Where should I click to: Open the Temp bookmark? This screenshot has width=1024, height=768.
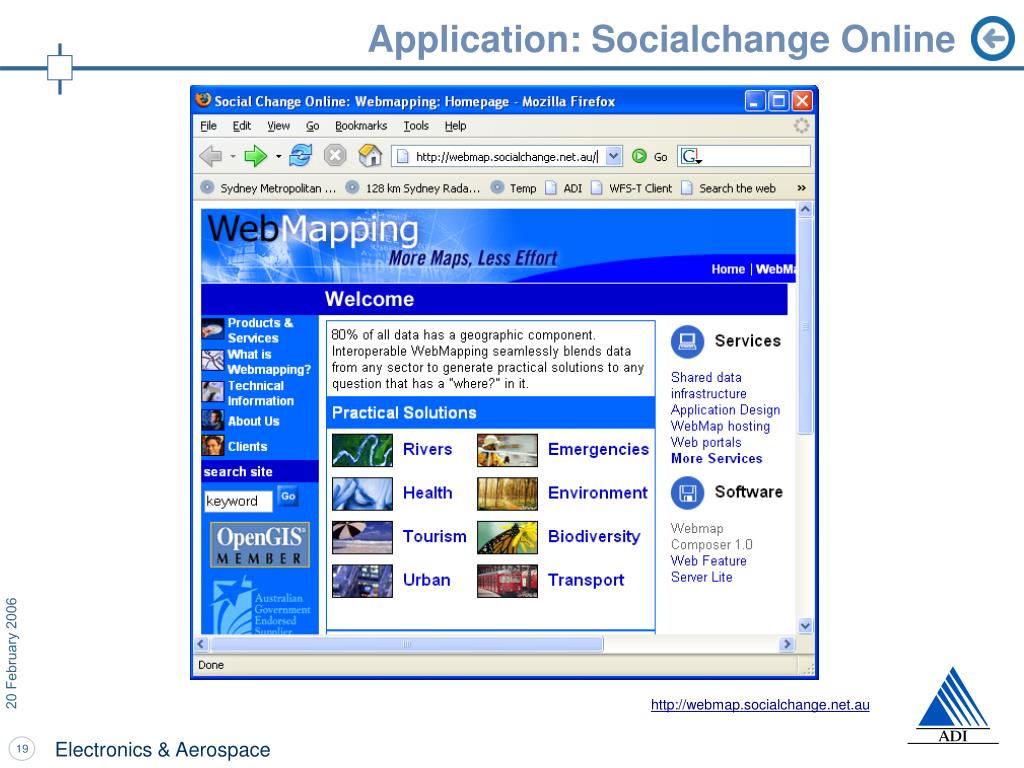pyautogui.click(x=514, y=188)
